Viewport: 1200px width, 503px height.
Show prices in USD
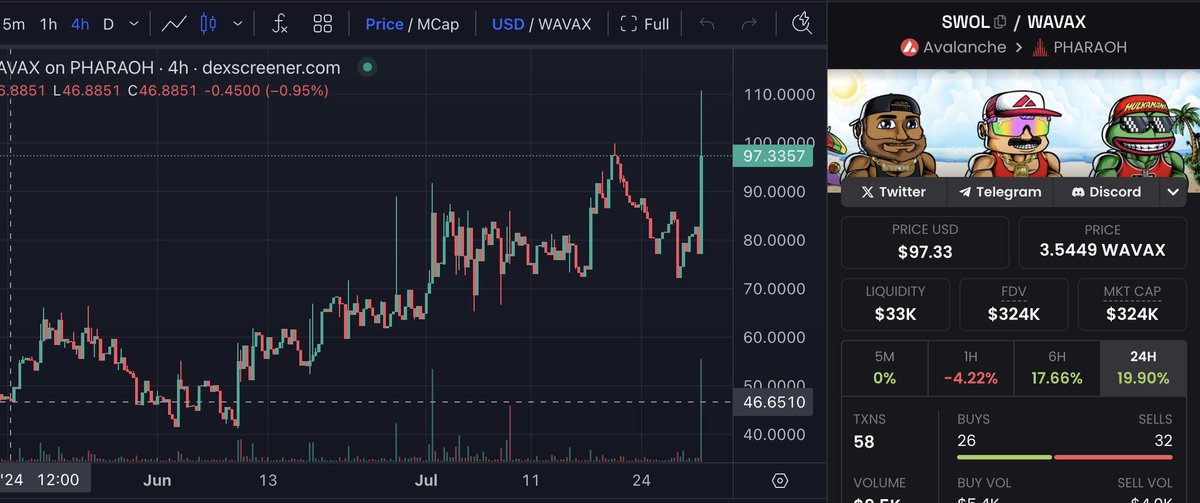[508, 24]
